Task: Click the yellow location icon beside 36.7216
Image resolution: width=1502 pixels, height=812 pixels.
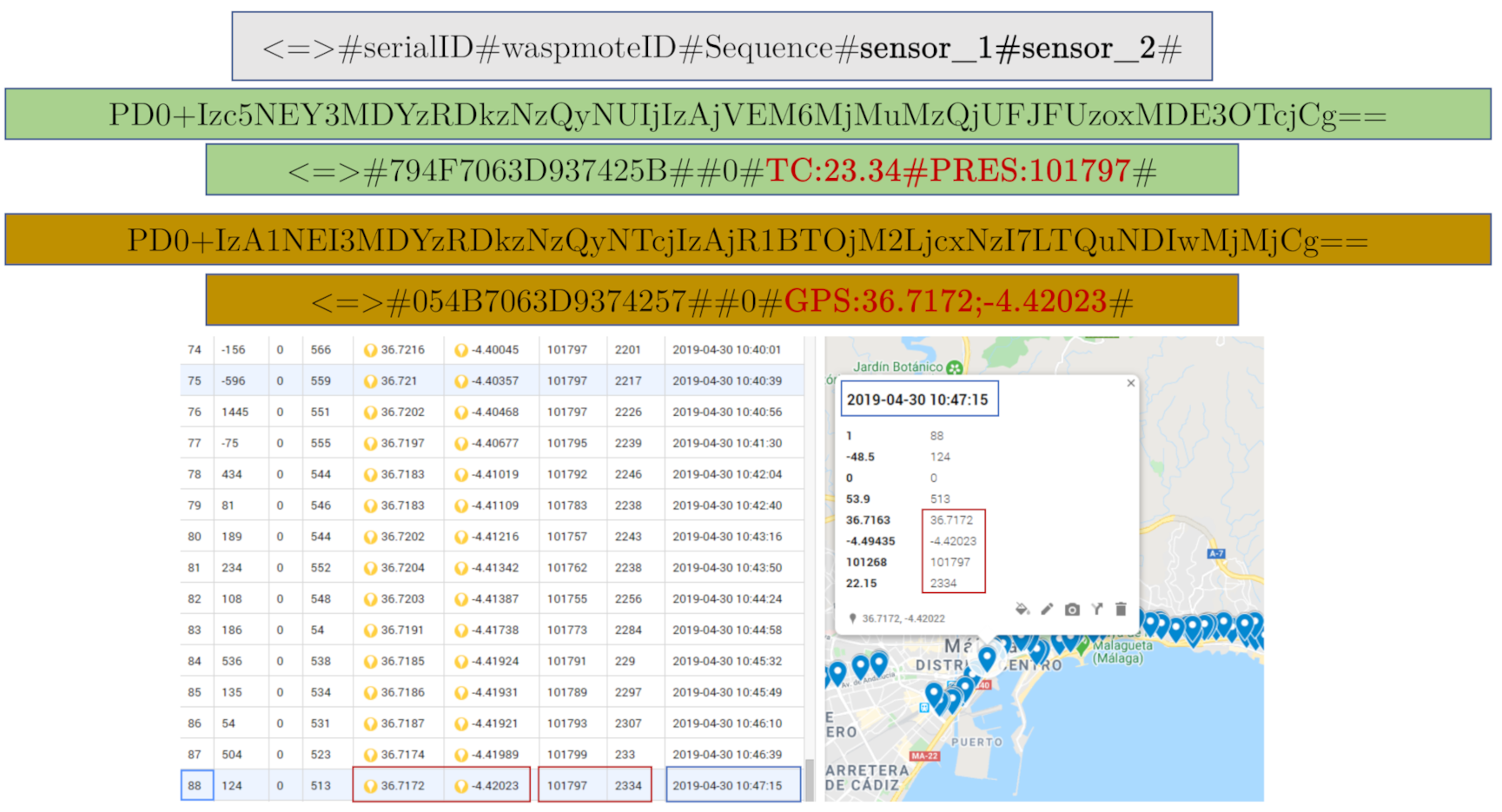Action: tap(370, 350)
